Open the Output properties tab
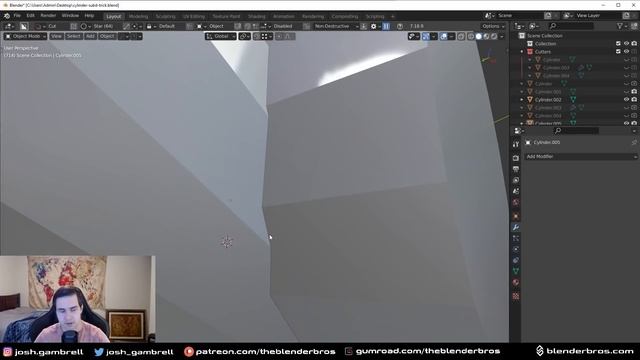Viewport: 640px width, 360px height. [x=516, y=169]
